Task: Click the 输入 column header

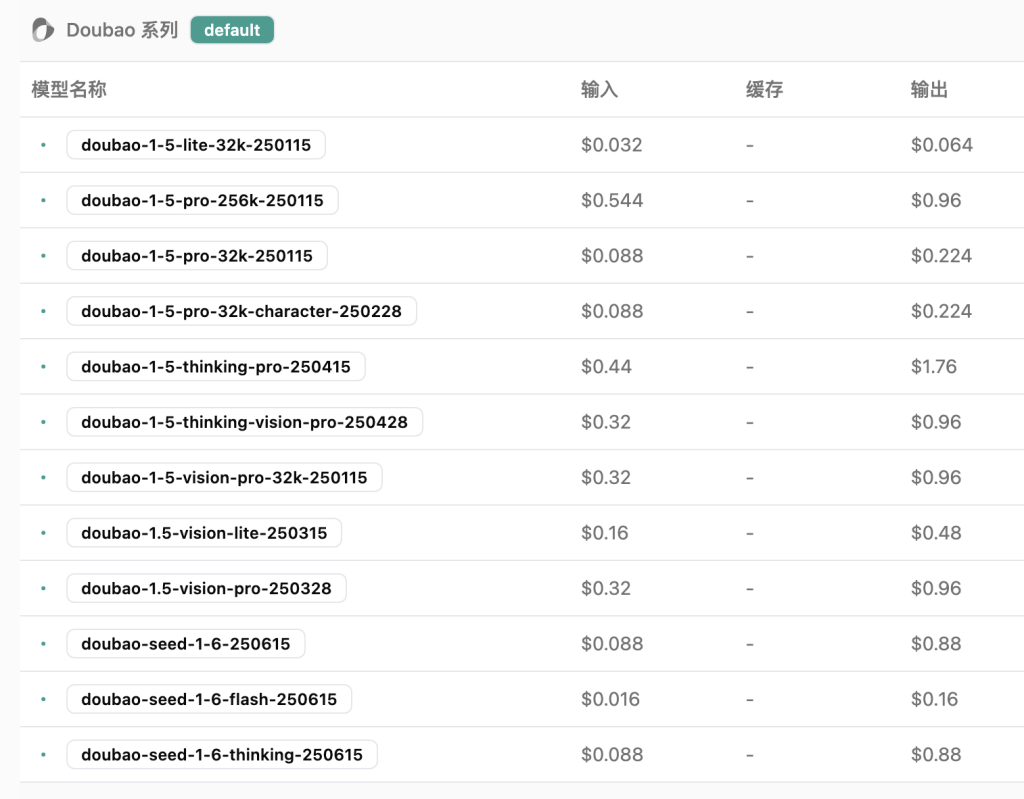Action: [x=599, y=90]
